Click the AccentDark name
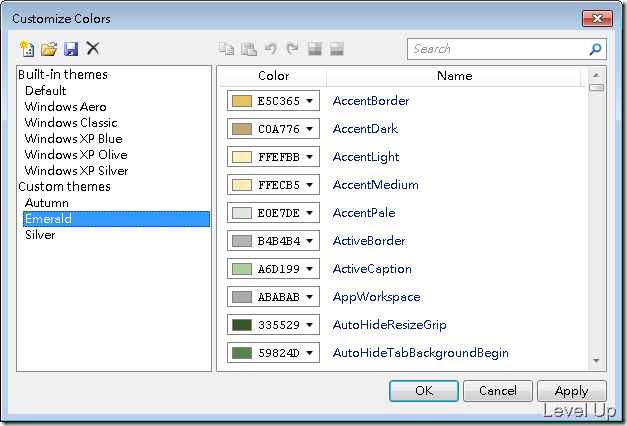Viewport: 627px width, 426px height. click(x=365, y=129)
